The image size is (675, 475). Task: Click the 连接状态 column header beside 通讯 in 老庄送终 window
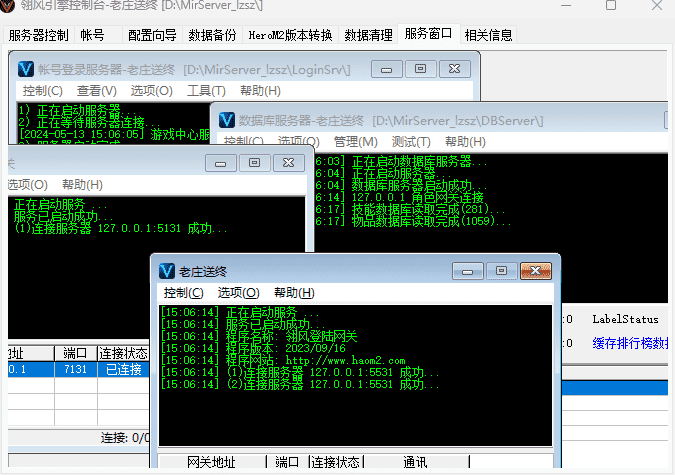(335, 462)
